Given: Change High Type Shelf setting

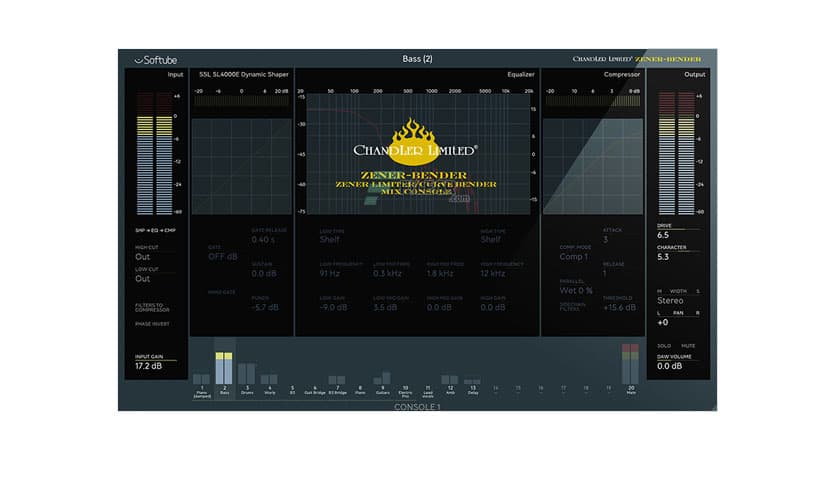Looking at the screenshot, I should pyautogui.click(x=490, y=239).
